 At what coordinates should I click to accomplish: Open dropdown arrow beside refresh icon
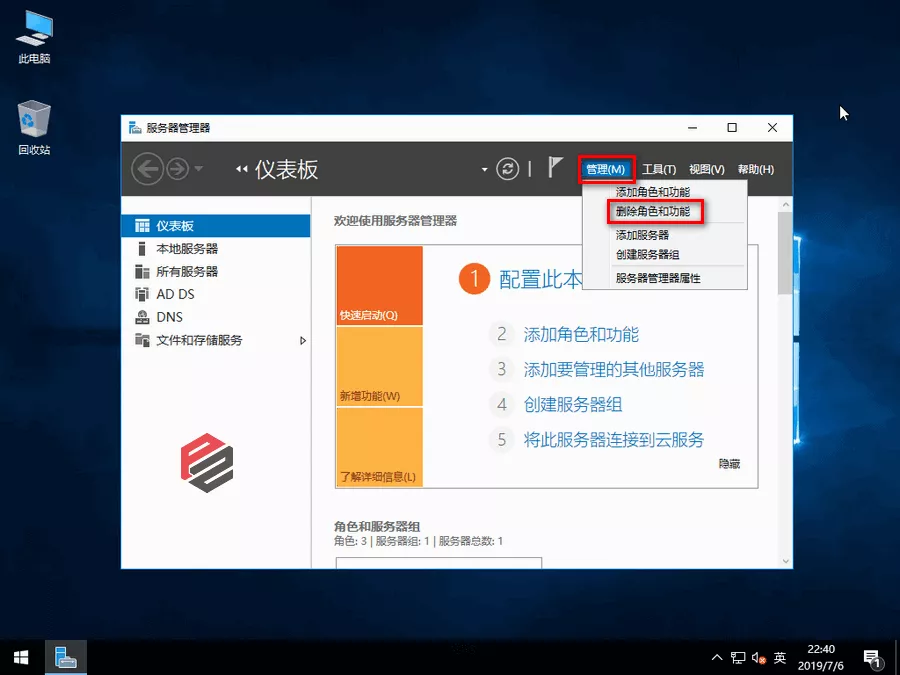[x=485, y=169]
